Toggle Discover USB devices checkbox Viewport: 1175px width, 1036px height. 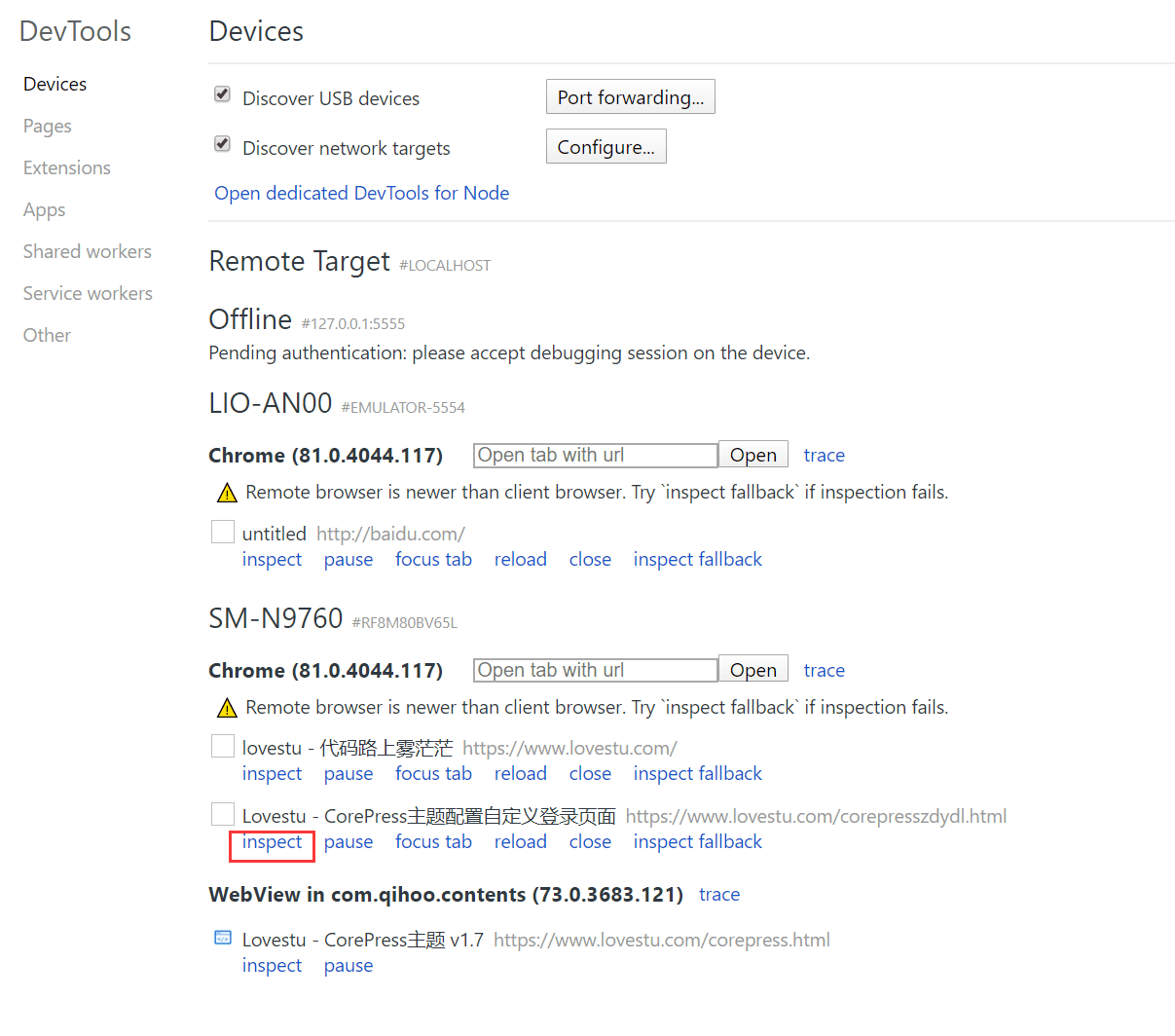pos(222,94)
